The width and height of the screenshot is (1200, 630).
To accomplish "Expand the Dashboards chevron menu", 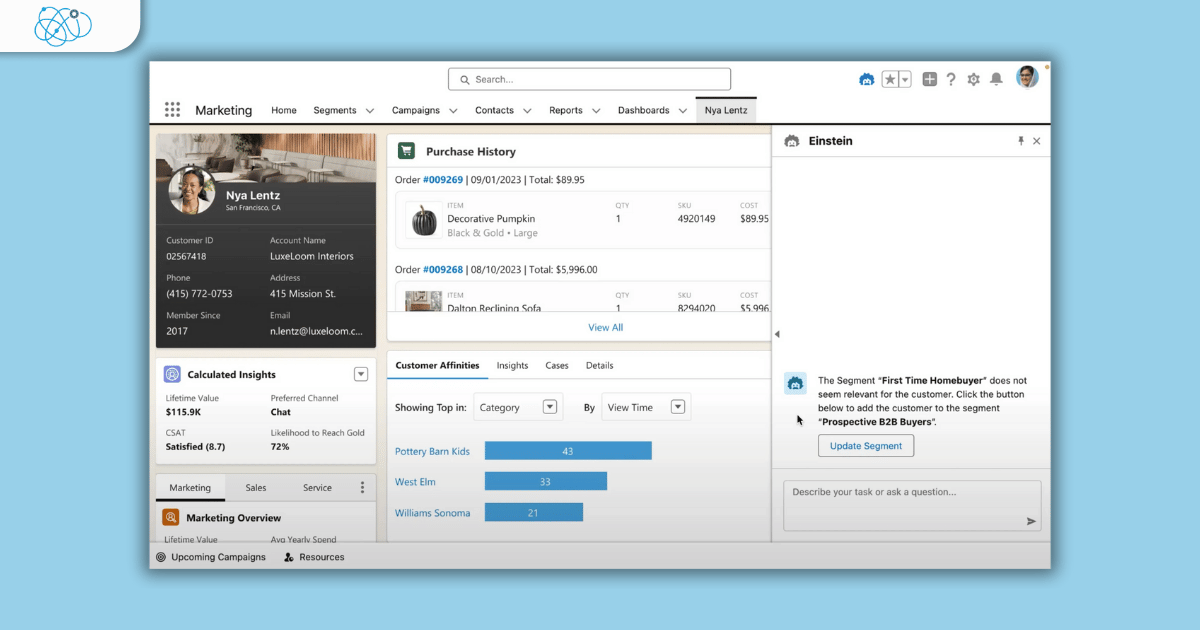I will pyautogui.click(x=683, y=111).
